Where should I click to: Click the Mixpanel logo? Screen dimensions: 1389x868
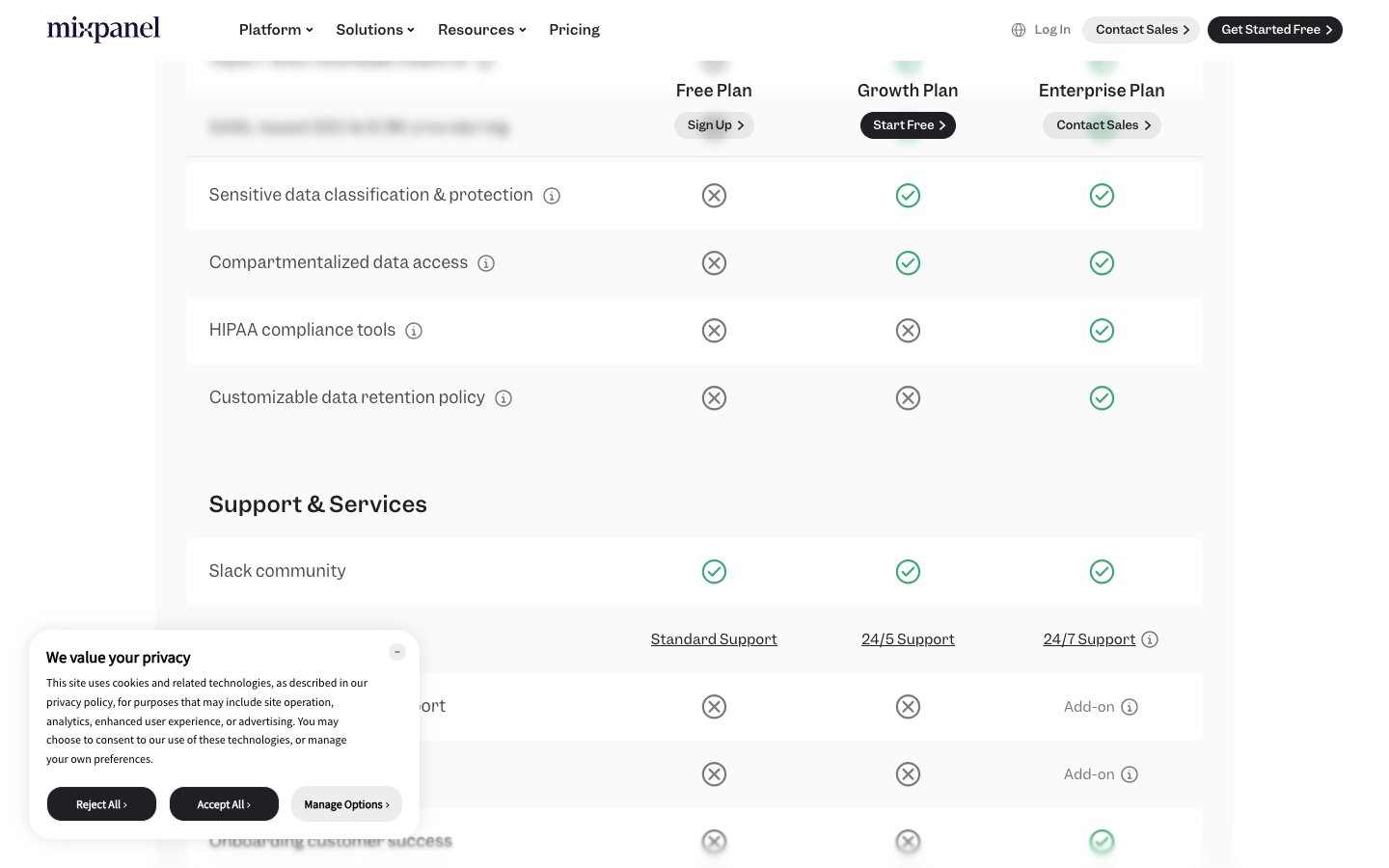point(103,29)
